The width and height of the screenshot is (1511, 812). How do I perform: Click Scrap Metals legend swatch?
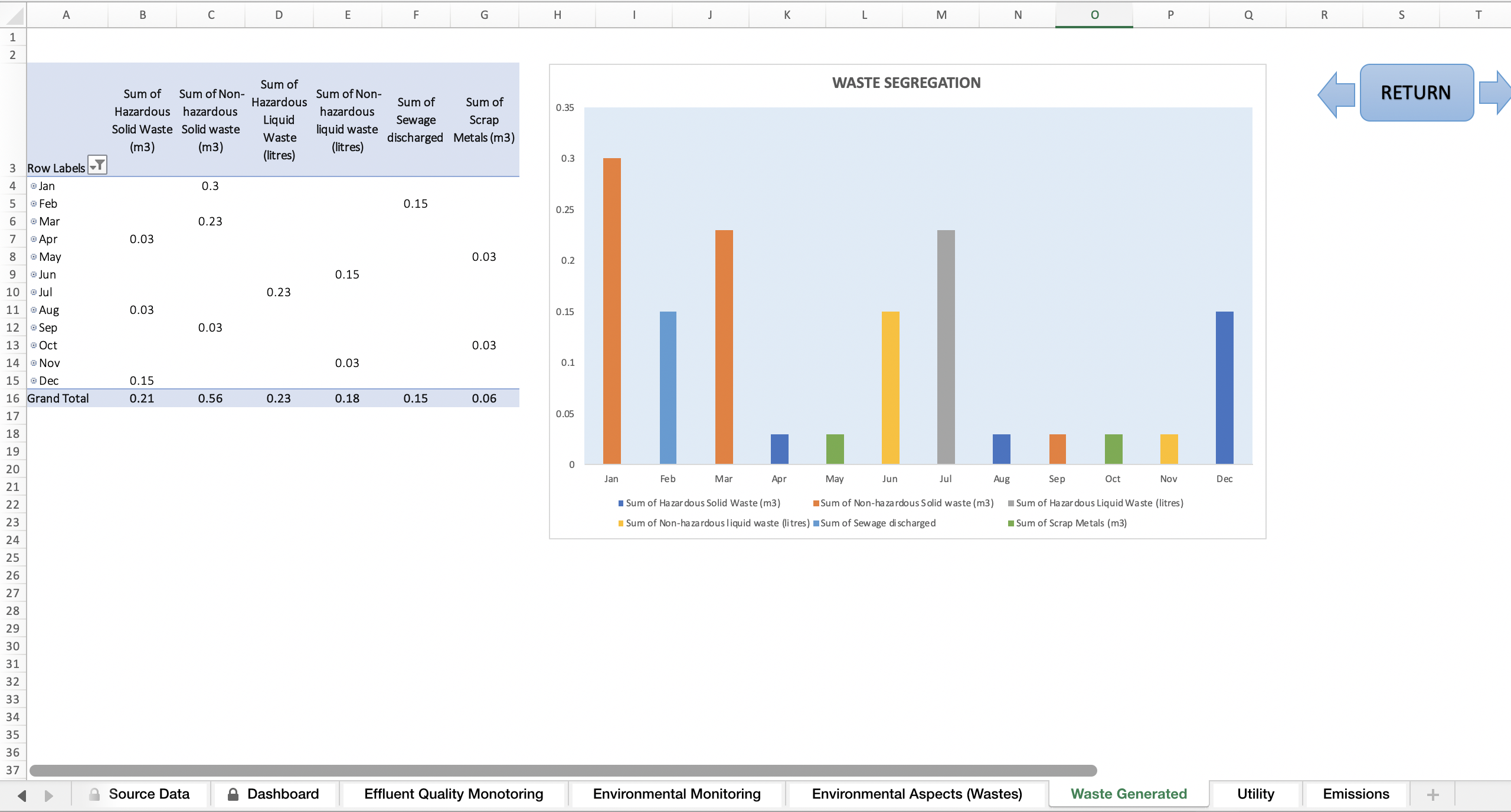click(1011, 523)
